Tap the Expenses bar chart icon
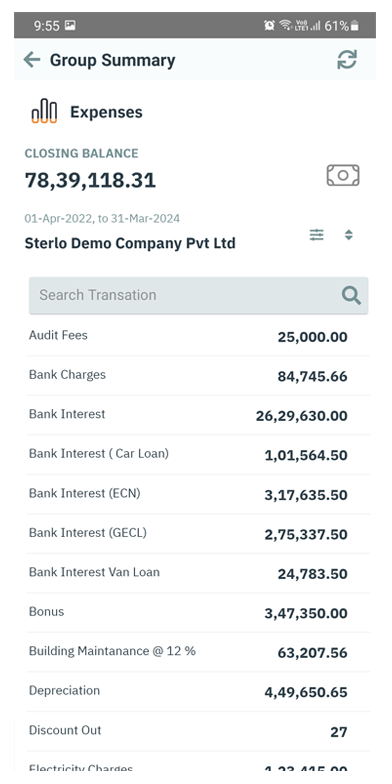This screenshot has width=392, height=784. point(44,111)
